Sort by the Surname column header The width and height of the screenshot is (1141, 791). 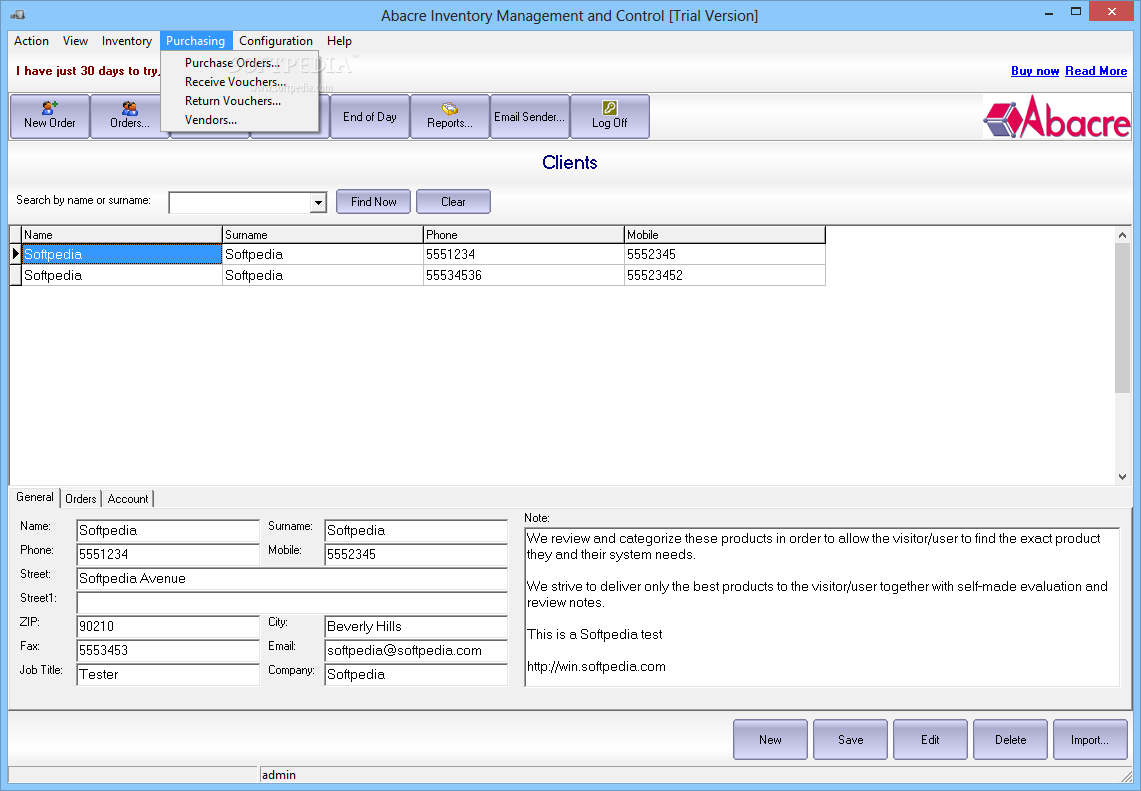click(322, 234)
